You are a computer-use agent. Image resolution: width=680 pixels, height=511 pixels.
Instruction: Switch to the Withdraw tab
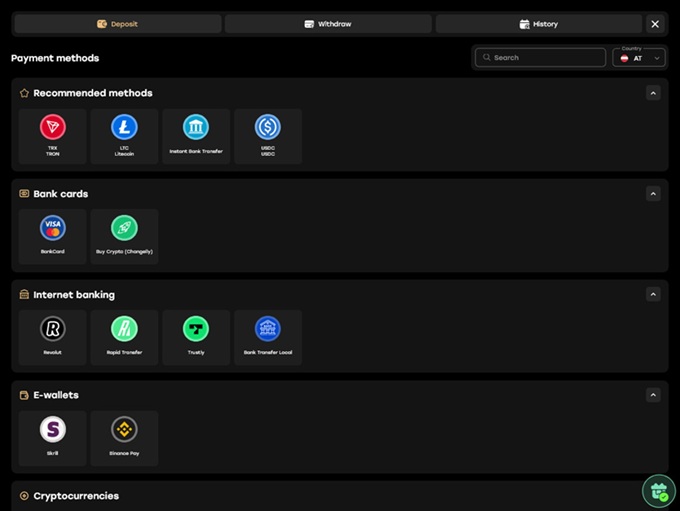(x=327, y=24)
